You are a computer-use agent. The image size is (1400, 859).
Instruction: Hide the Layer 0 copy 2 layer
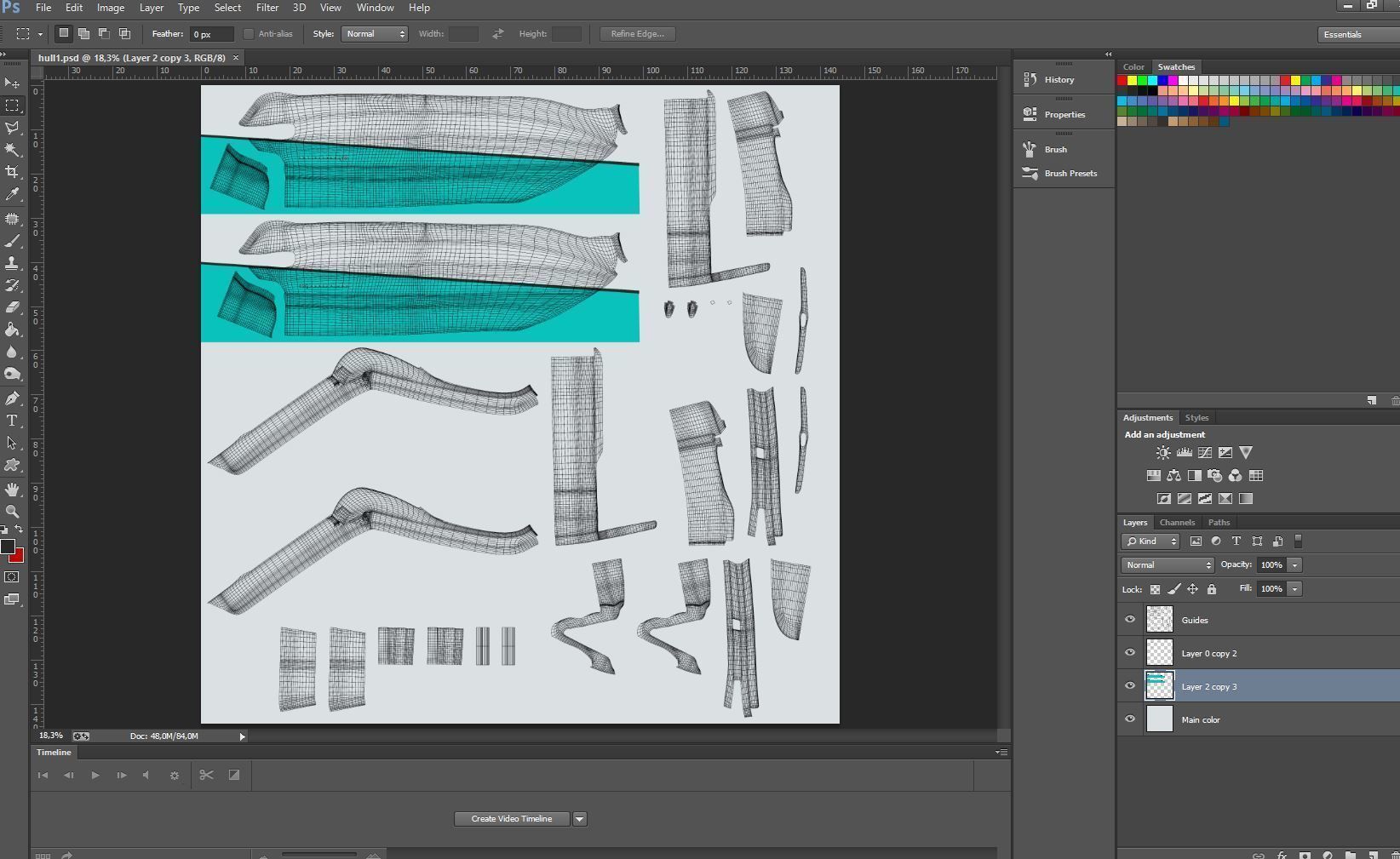[1130, 653]
